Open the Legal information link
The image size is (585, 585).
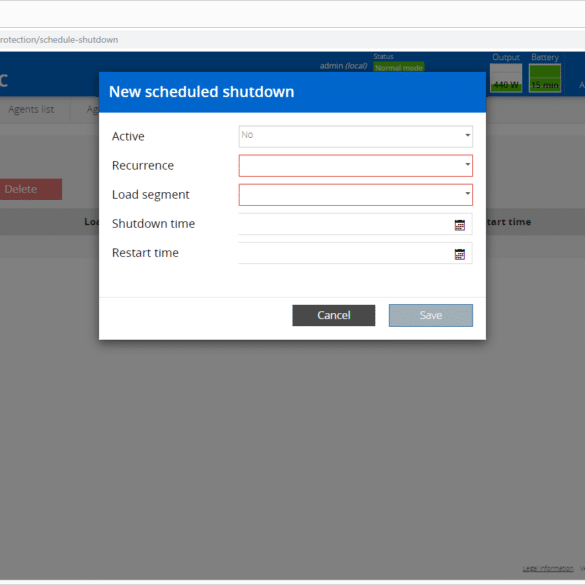(x=548, y=568)
